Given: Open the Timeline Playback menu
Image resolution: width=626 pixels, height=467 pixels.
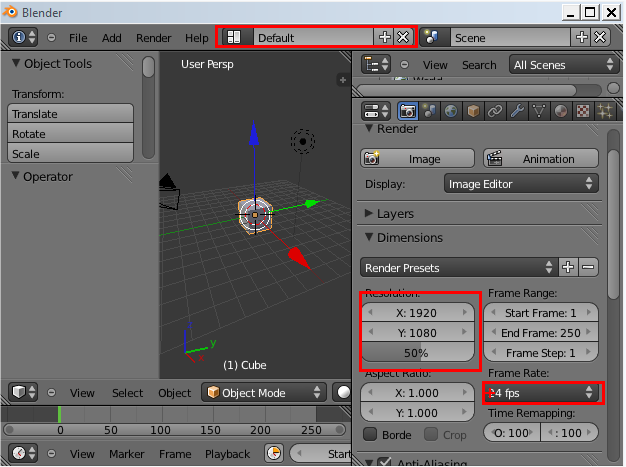Looking at the screenshot, I should [x=227, y=454].
